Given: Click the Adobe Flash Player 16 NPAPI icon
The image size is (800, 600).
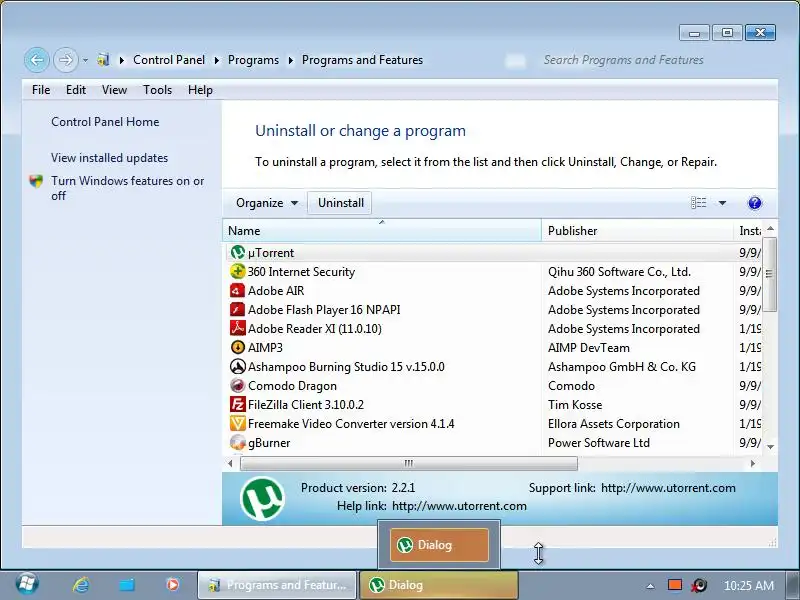Looking at the screenshot, I should click(x=237, y=309).
